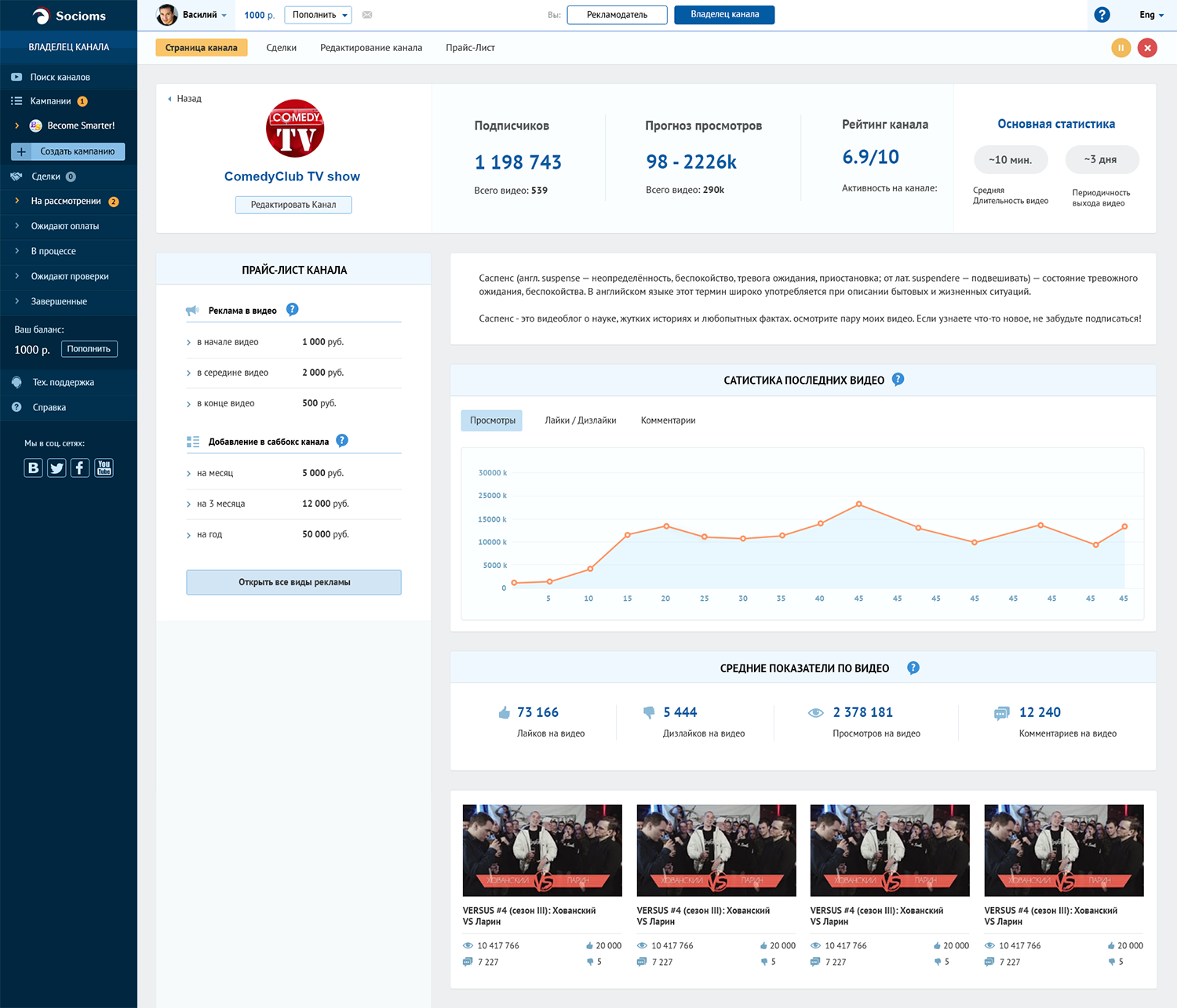
Task: Open the YouTube social icon
Action: pos(104,468)
